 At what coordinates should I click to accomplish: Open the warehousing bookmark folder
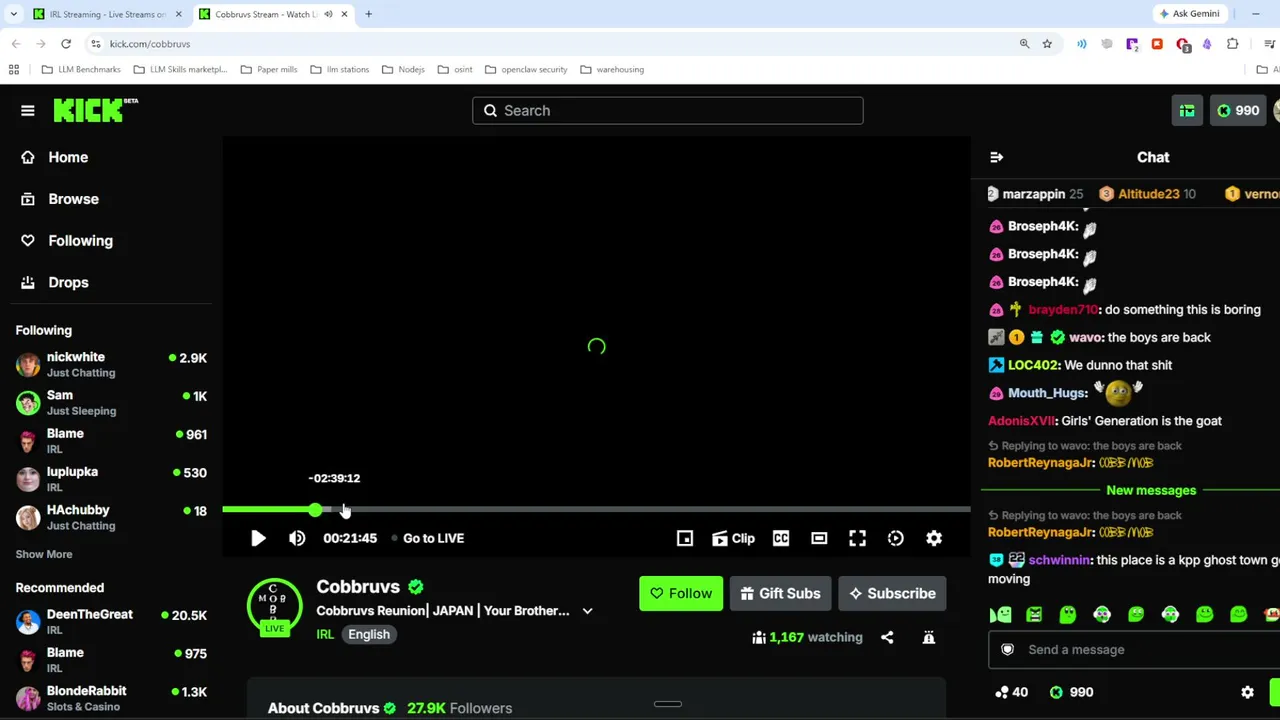point(612,70)
